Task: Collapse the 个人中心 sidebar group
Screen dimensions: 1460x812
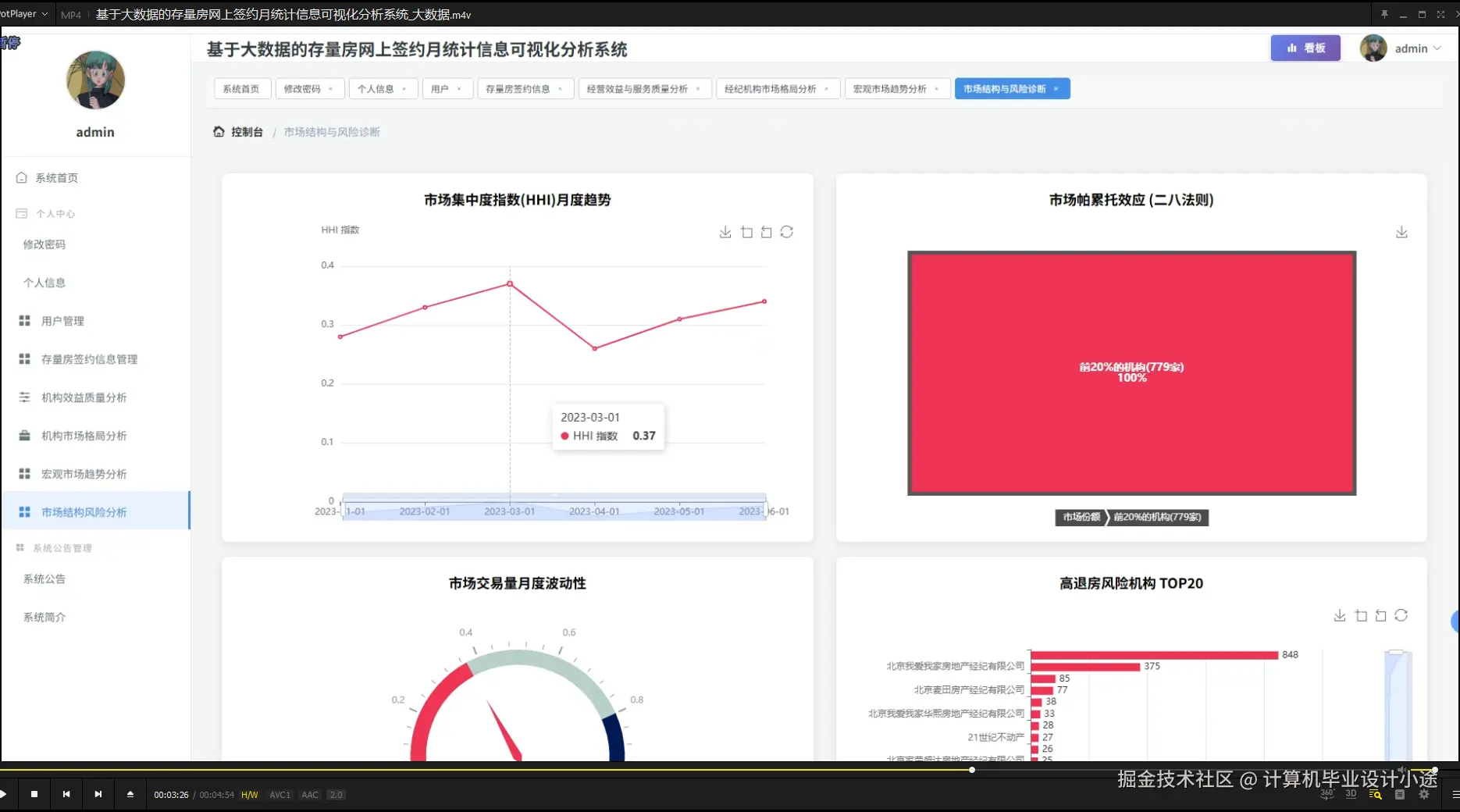Action: [x=95, y=213]
